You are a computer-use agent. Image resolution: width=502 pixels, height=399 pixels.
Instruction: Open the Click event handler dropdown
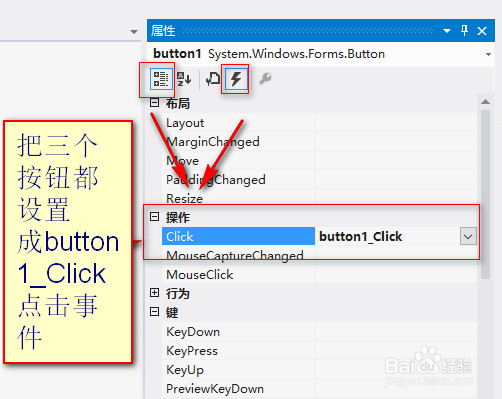[468, 236]
